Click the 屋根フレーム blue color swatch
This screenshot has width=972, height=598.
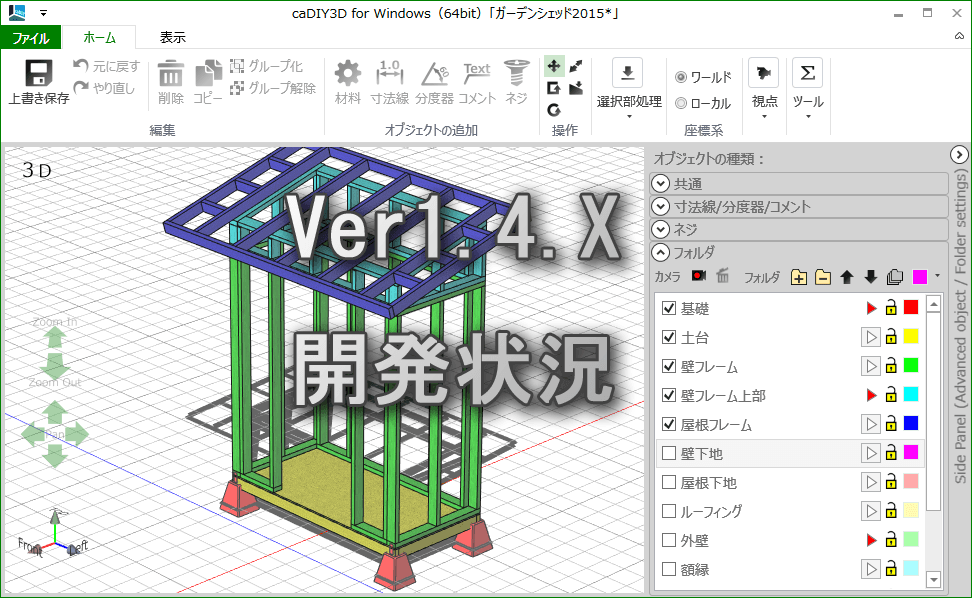pos(911,423)
